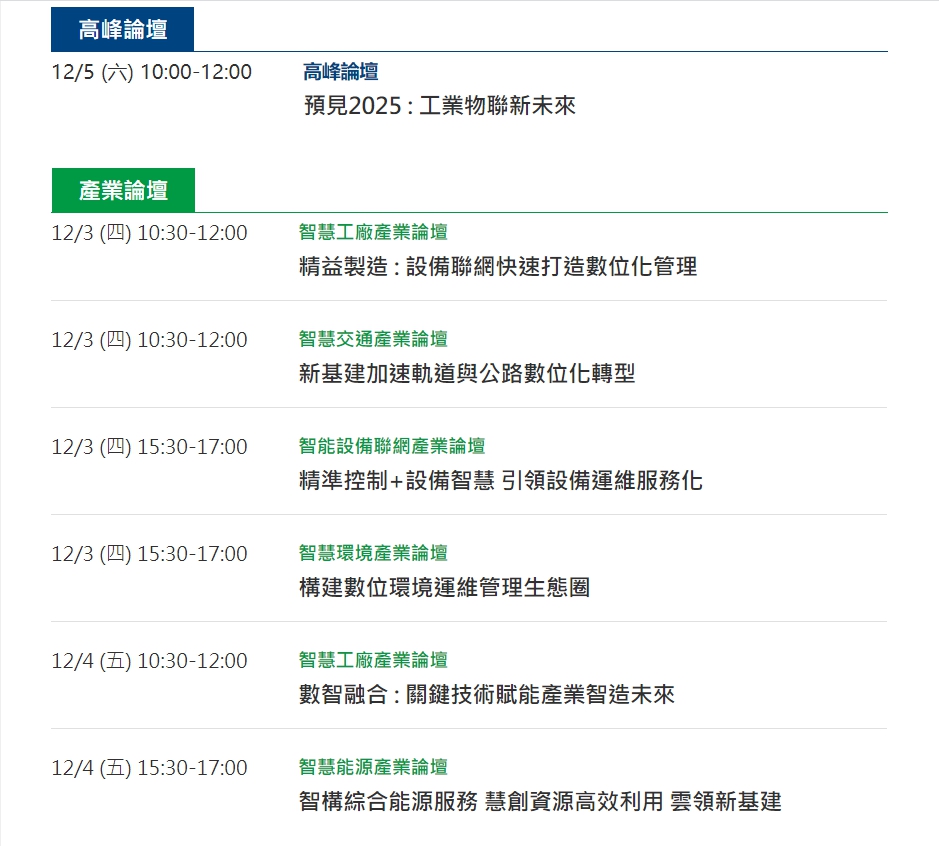Click 12/3 15:30-17:00 time beside 智能設備聯網產業論壇
939x846 pixels.
click(x=149, y=447)
